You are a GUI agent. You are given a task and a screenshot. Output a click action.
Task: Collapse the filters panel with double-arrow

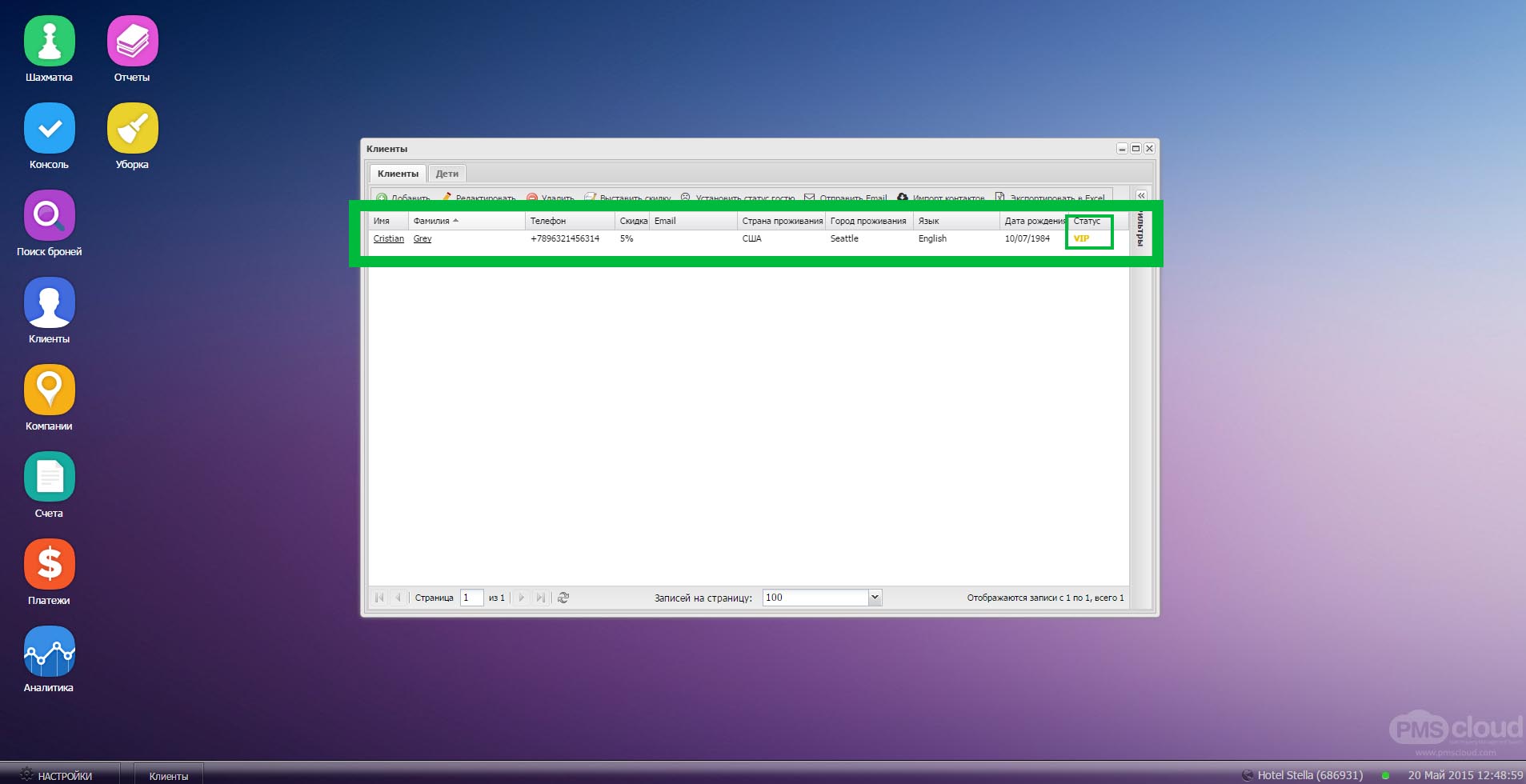tap(1141, 195)
